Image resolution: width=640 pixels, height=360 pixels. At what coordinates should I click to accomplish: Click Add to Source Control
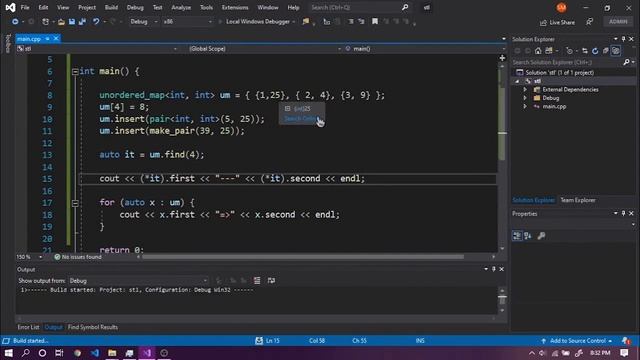(577, 341)
